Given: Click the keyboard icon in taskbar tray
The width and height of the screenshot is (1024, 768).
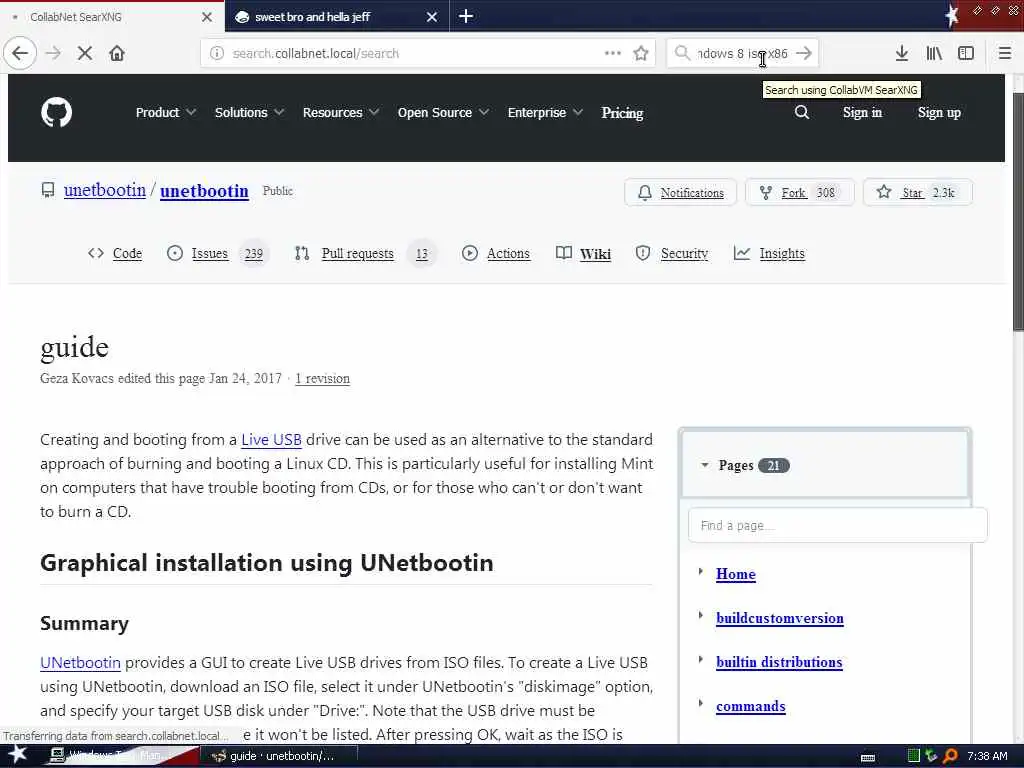Looking at the screenshot, I should (868, 758).
